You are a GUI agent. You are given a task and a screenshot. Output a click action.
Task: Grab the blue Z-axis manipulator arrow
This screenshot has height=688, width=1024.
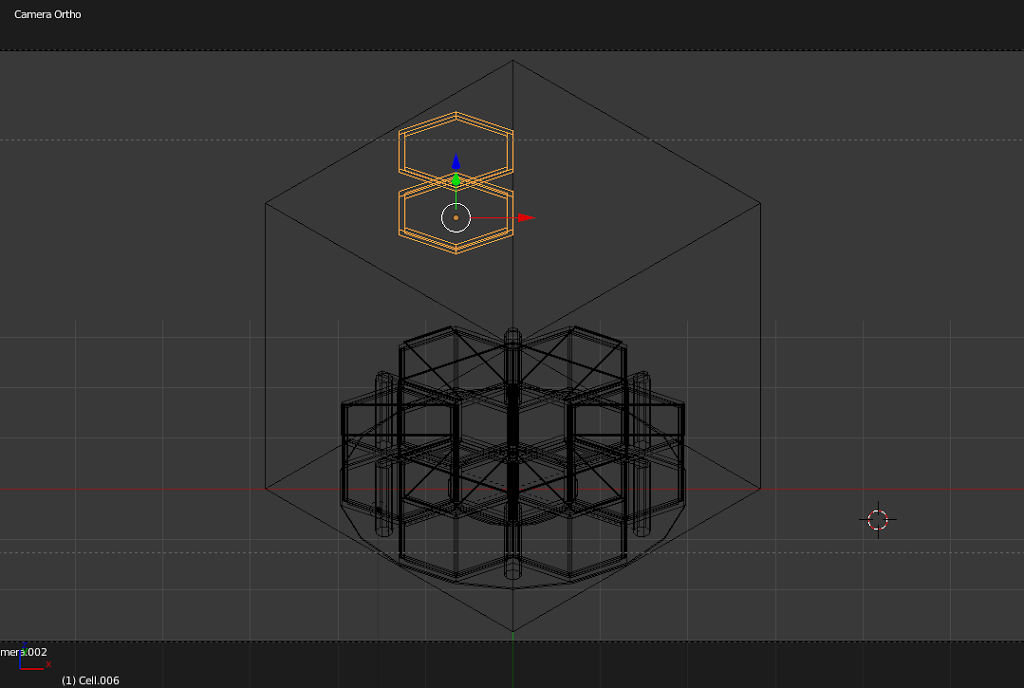point(456,162)
